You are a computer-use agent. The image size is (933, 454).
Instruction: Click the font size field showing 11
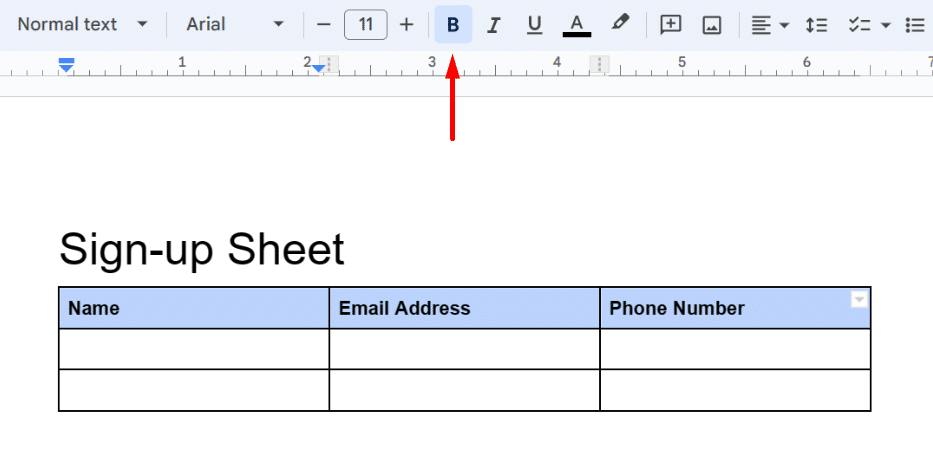click(x=365, y=25)
